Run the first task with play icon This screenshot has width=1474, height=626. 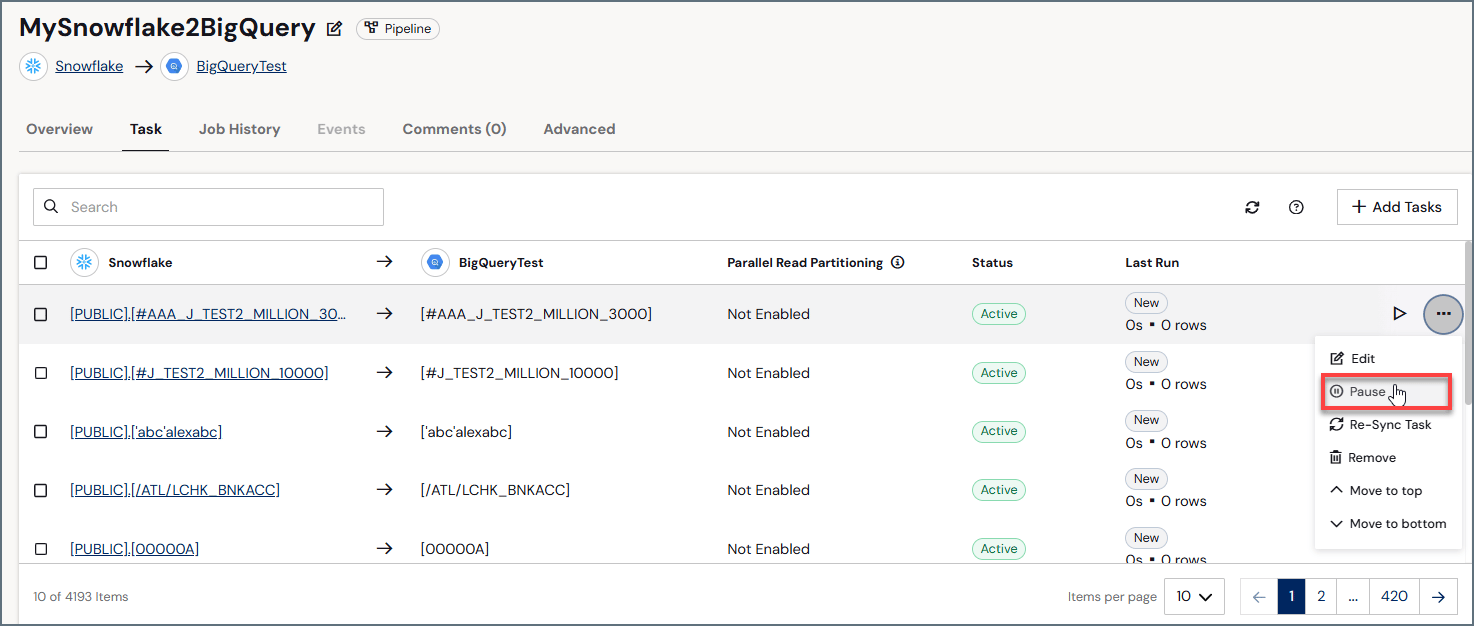[1399, 314]
